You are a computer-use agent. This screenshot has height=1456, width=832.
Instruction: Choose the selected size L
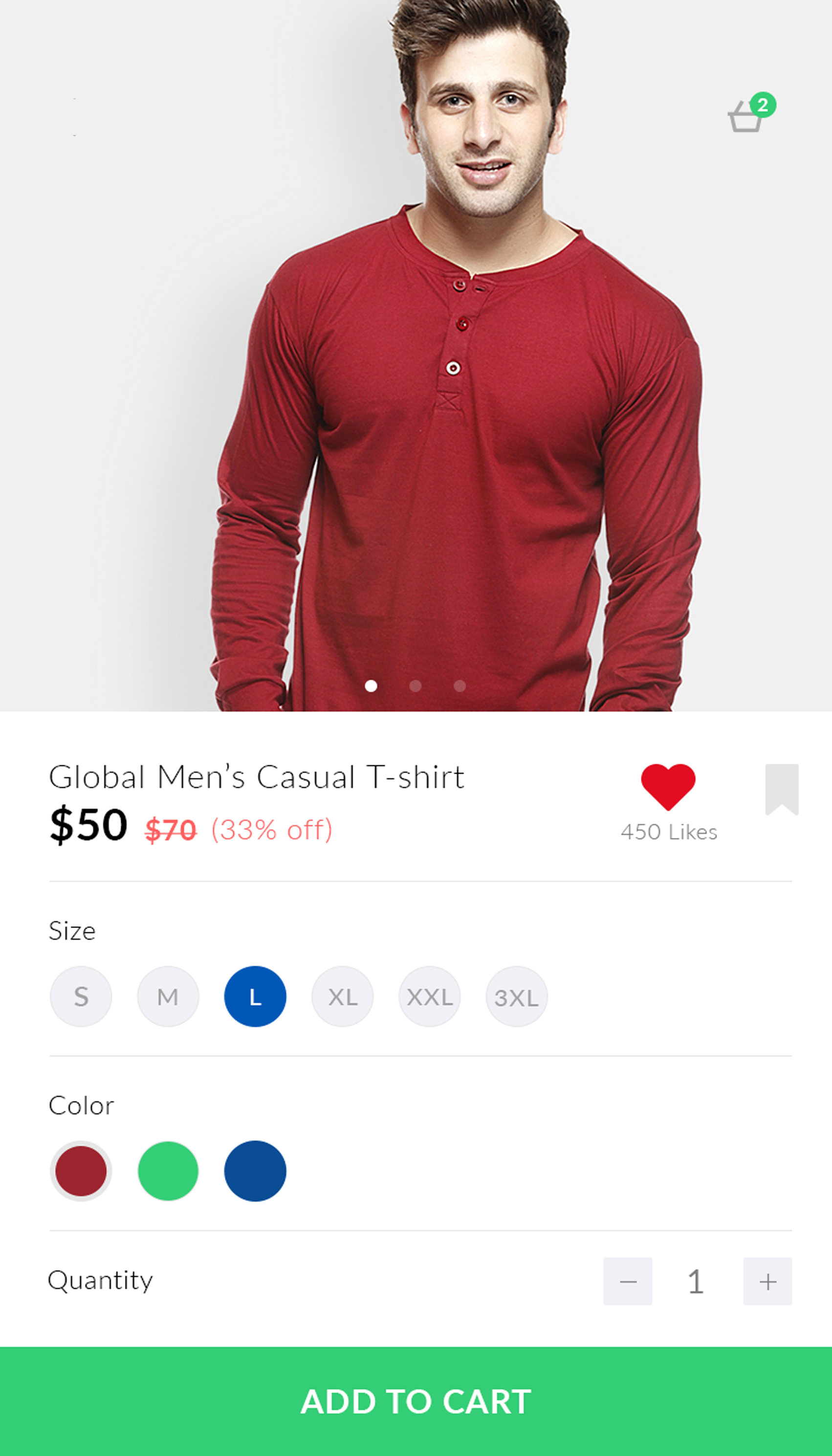click(255, 996)
